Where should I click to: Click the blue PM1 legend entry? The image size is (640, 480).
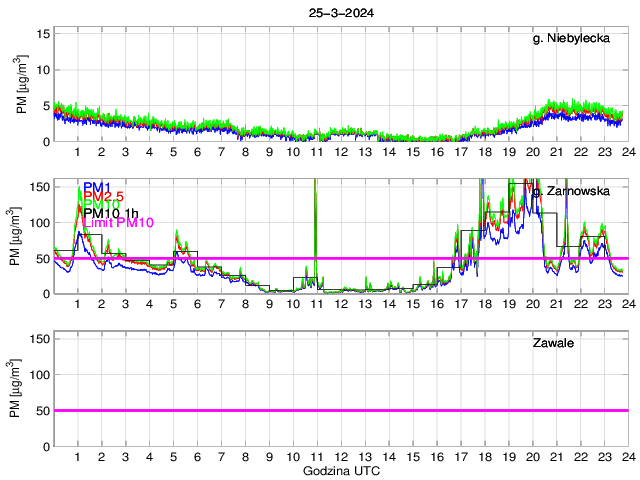[97, 187]
